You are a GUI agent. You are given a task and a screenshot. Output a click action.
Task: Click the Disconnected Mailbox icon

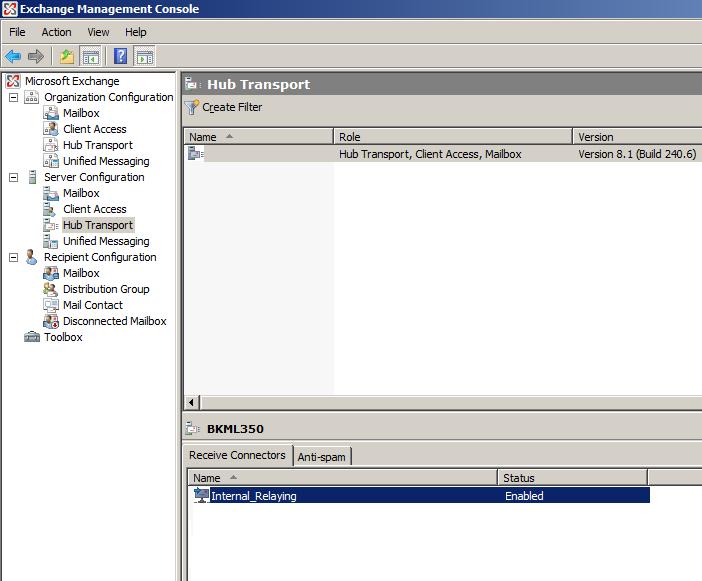[x=51, y=321]
